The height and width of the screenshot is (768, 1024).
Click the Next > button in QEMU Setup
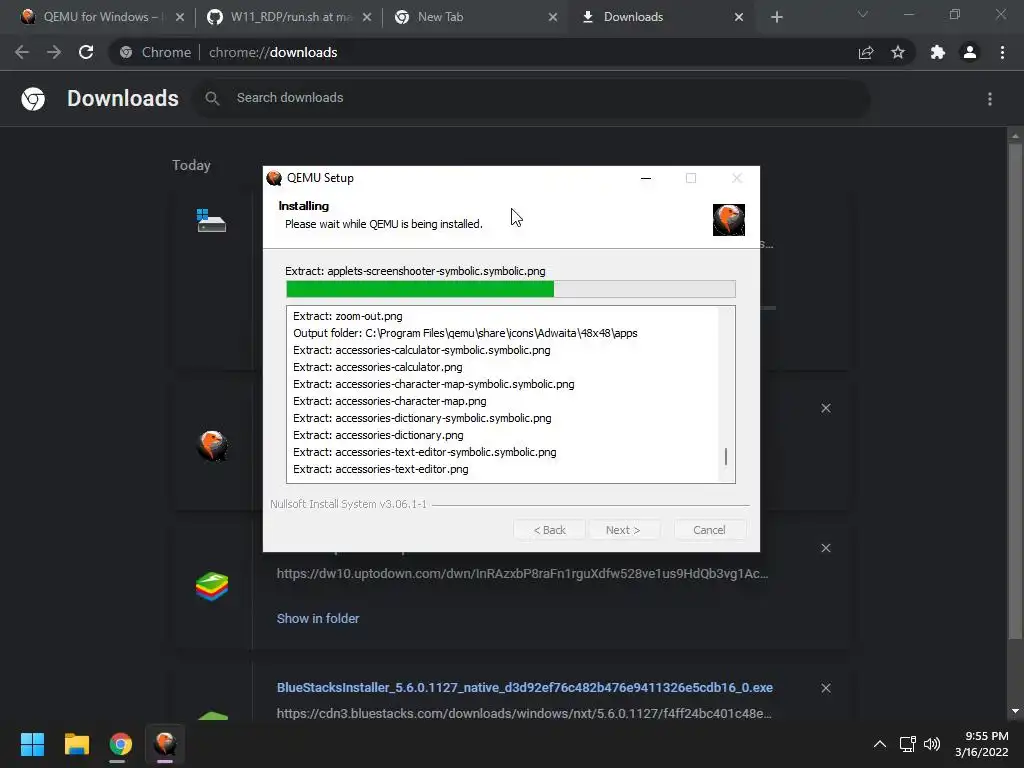623,530
